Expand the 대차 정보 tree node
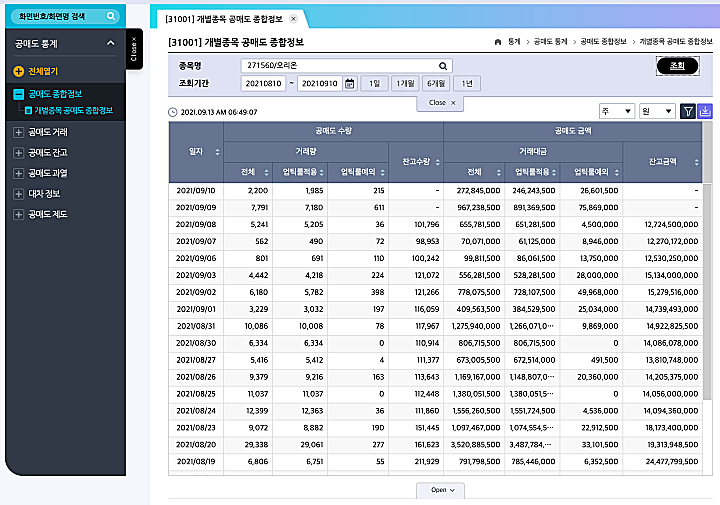This screenshot has height=505, width=720. click(18, 194)
